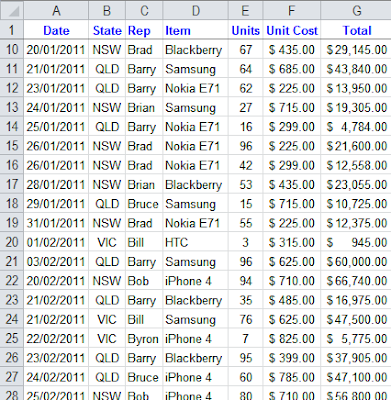Image resolution: width=391 pixels, height=400 pixels.
Task: Select cell with total $37,905.00
Action: [356, 358]
